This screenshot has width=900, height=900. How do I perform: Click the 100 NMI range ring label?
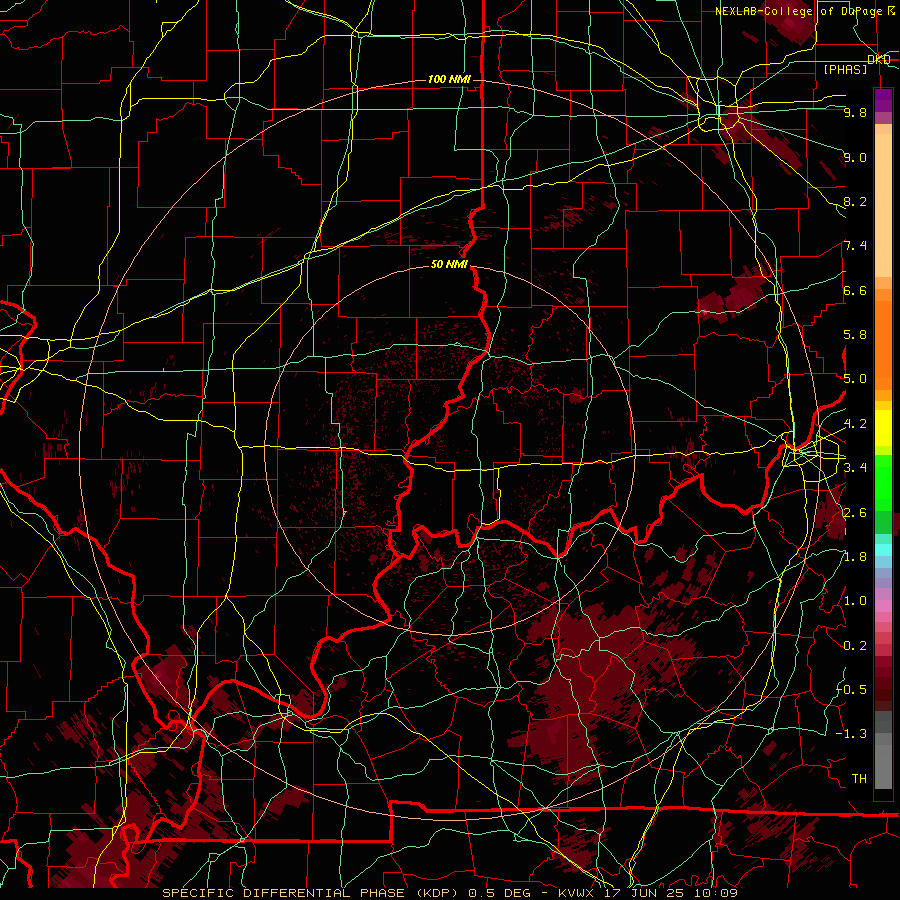(x=449, y=79)
